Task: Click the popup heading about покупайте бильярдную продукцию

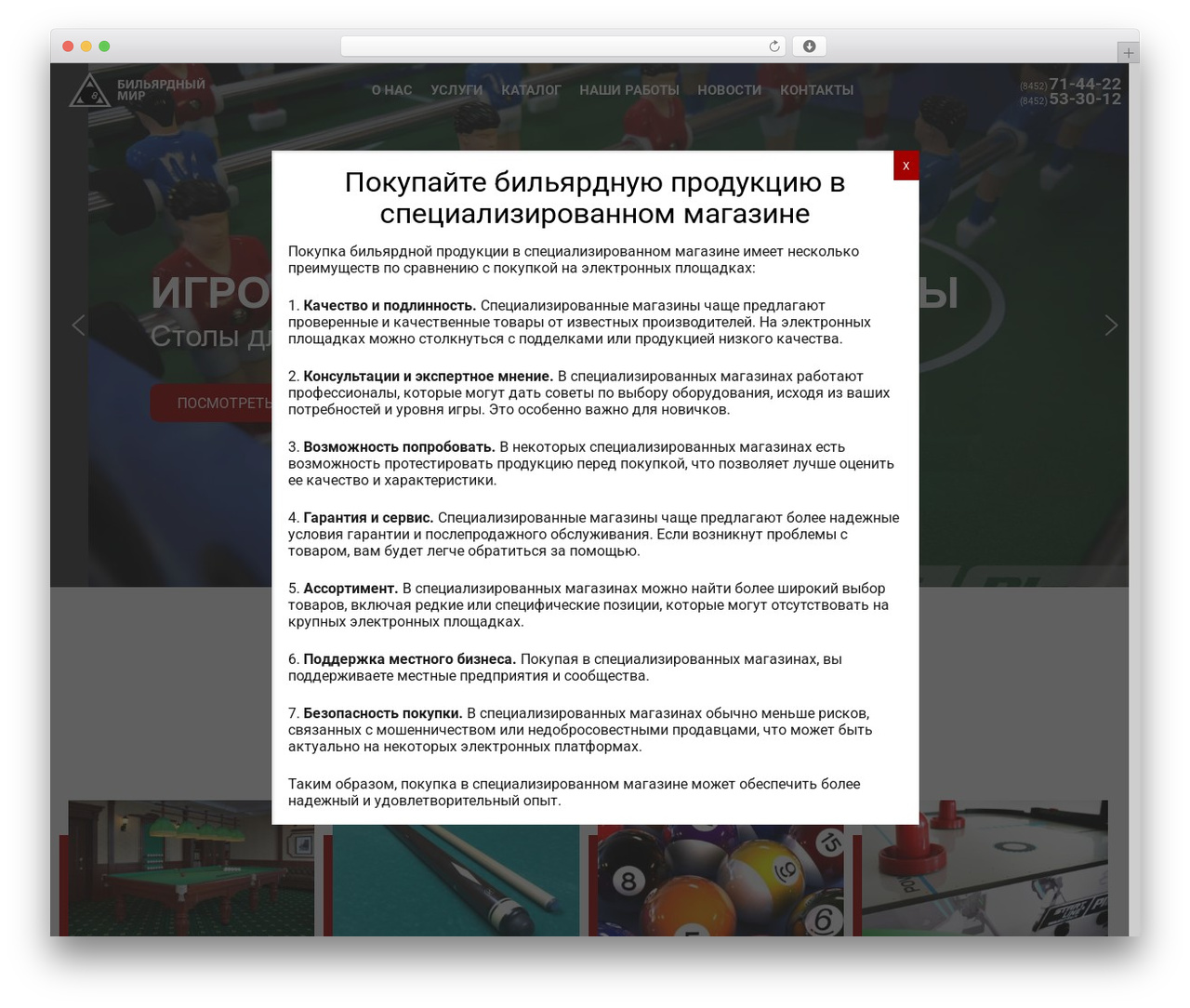Action: click(x=595, y=197)
